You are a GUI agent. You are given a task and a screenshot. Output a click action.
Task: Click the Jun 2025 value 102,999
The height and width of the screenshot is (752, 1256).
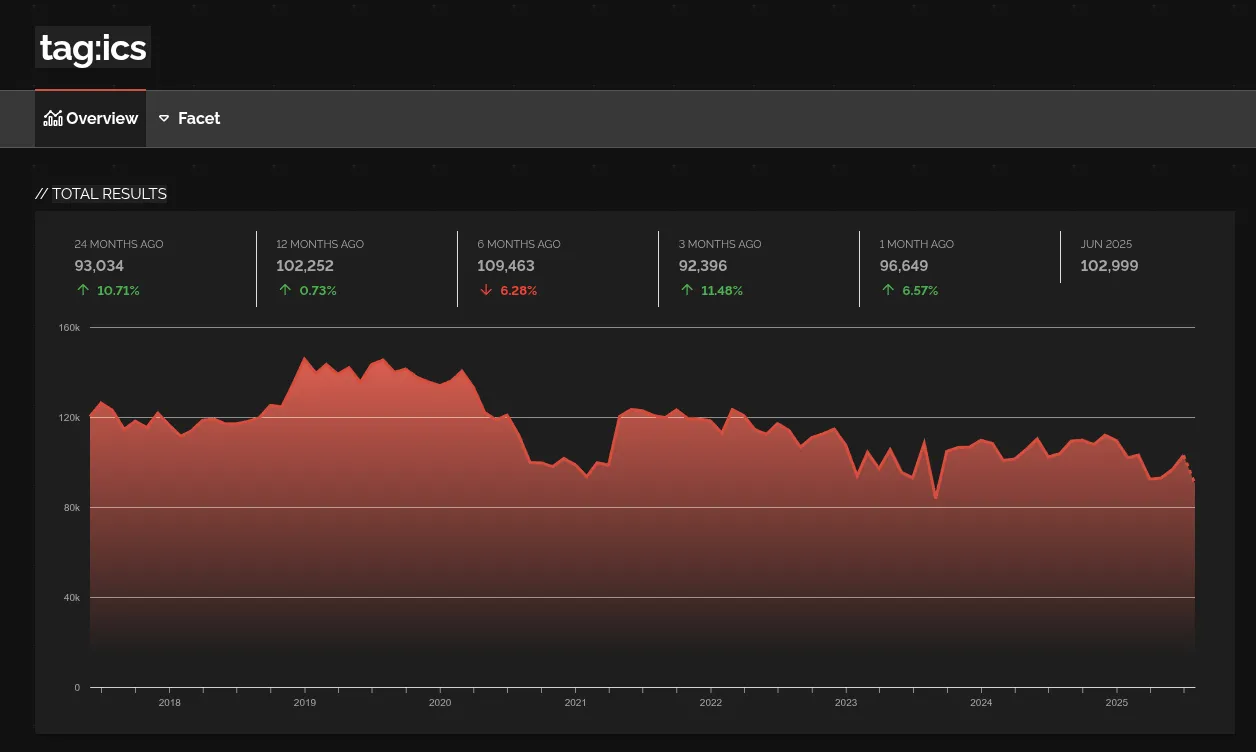[x=1109, y=266]
